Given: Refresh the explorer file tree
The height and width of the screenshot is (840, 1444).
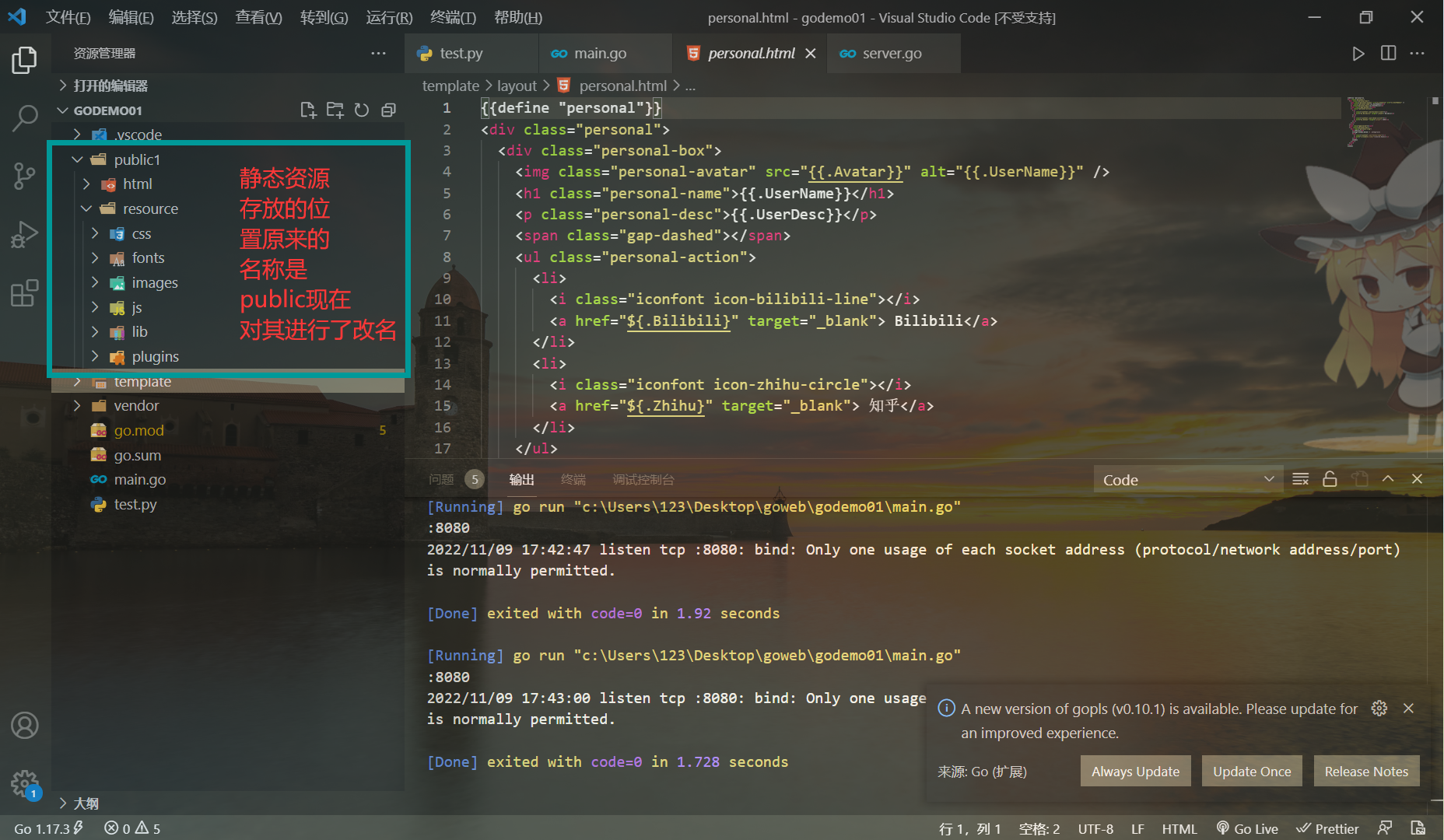Looking at the screenshot, I should 362,110.
